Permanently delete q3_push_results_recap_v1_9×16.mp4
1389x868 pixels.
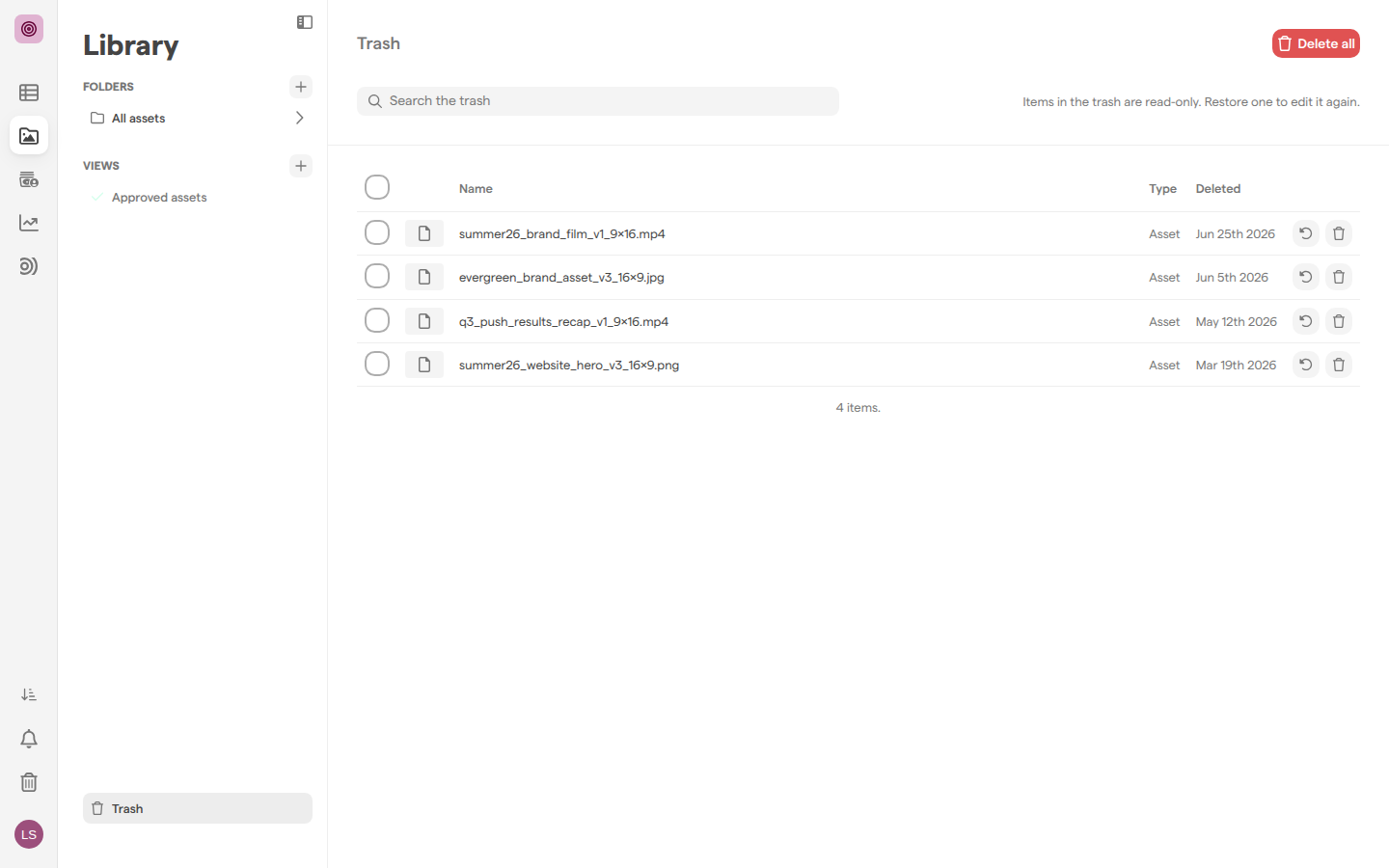pyautogui.click(x=1339, y=321)
